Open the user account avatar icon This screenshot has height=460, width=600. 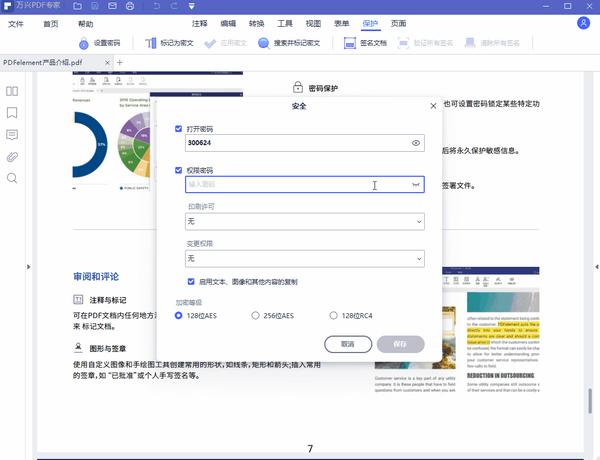[583, 23]
